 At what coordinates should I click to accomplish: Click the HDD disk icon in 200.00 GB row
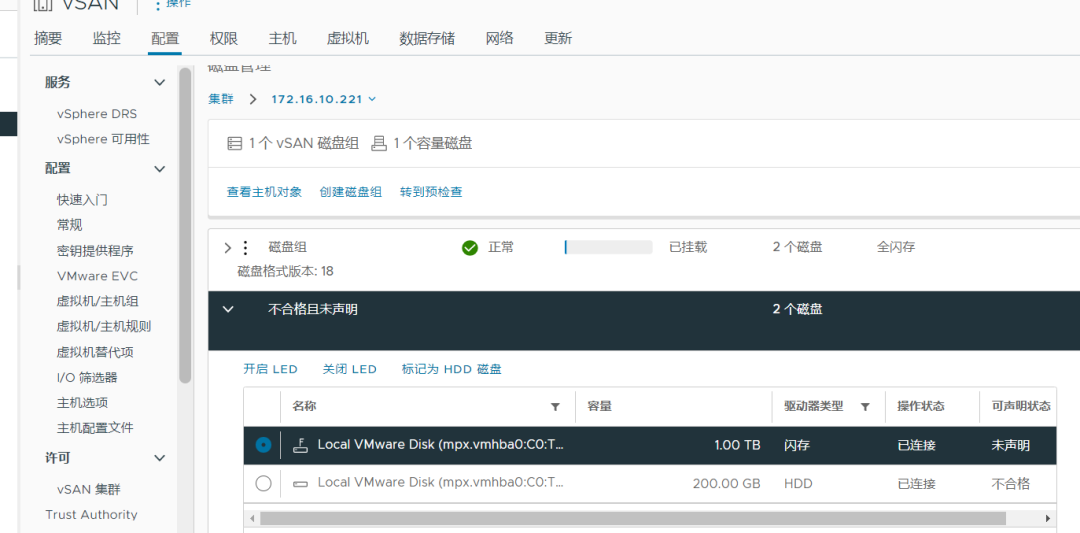click(x=300, y=484)
